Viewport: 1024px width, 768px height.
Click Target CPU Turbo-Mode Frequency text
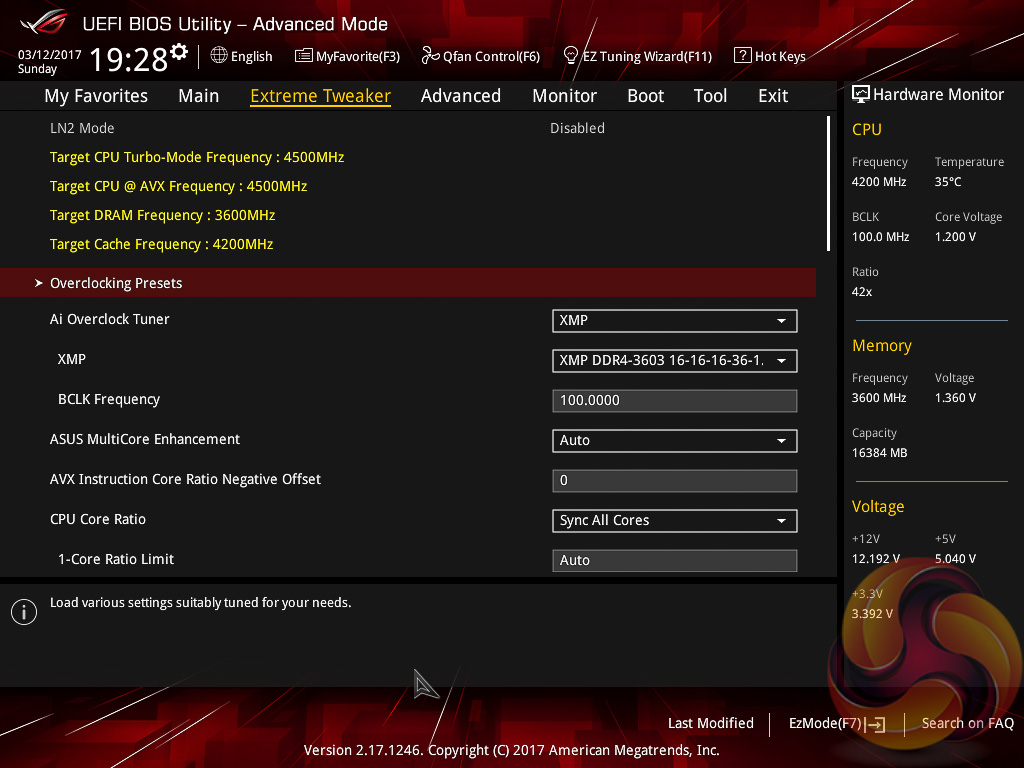tap(197, 157)
